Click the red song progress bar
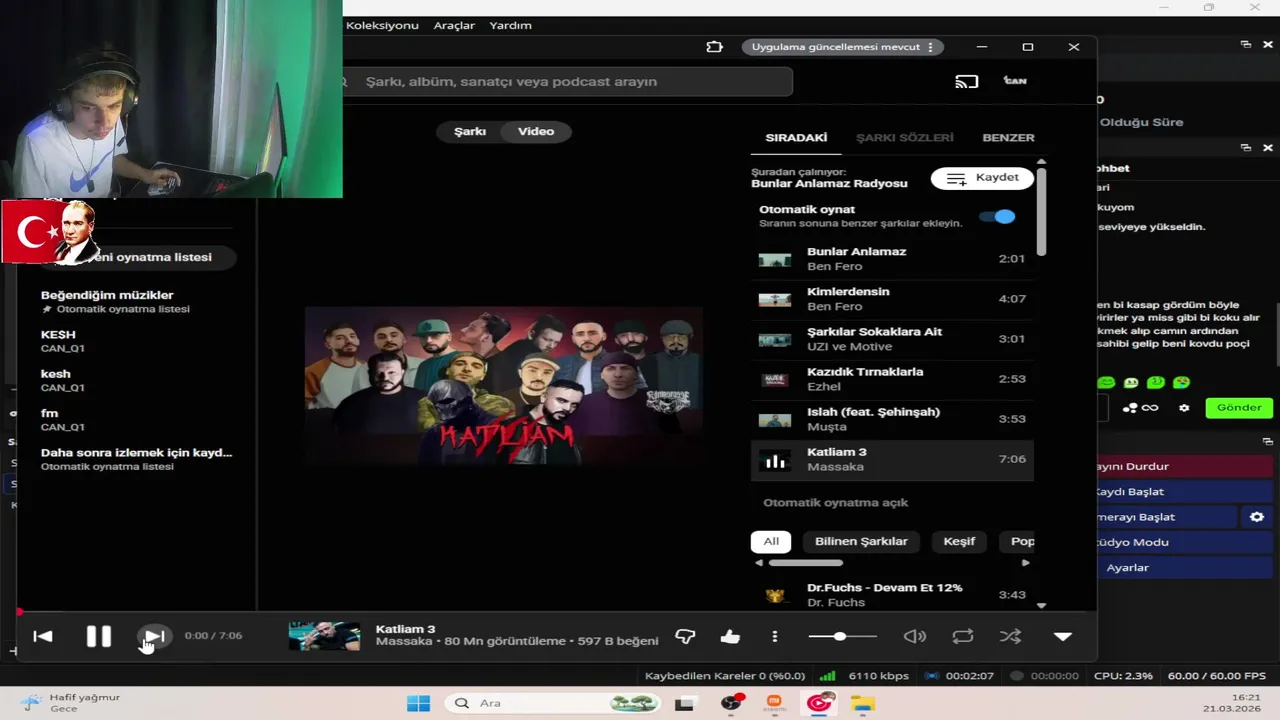 557,611
